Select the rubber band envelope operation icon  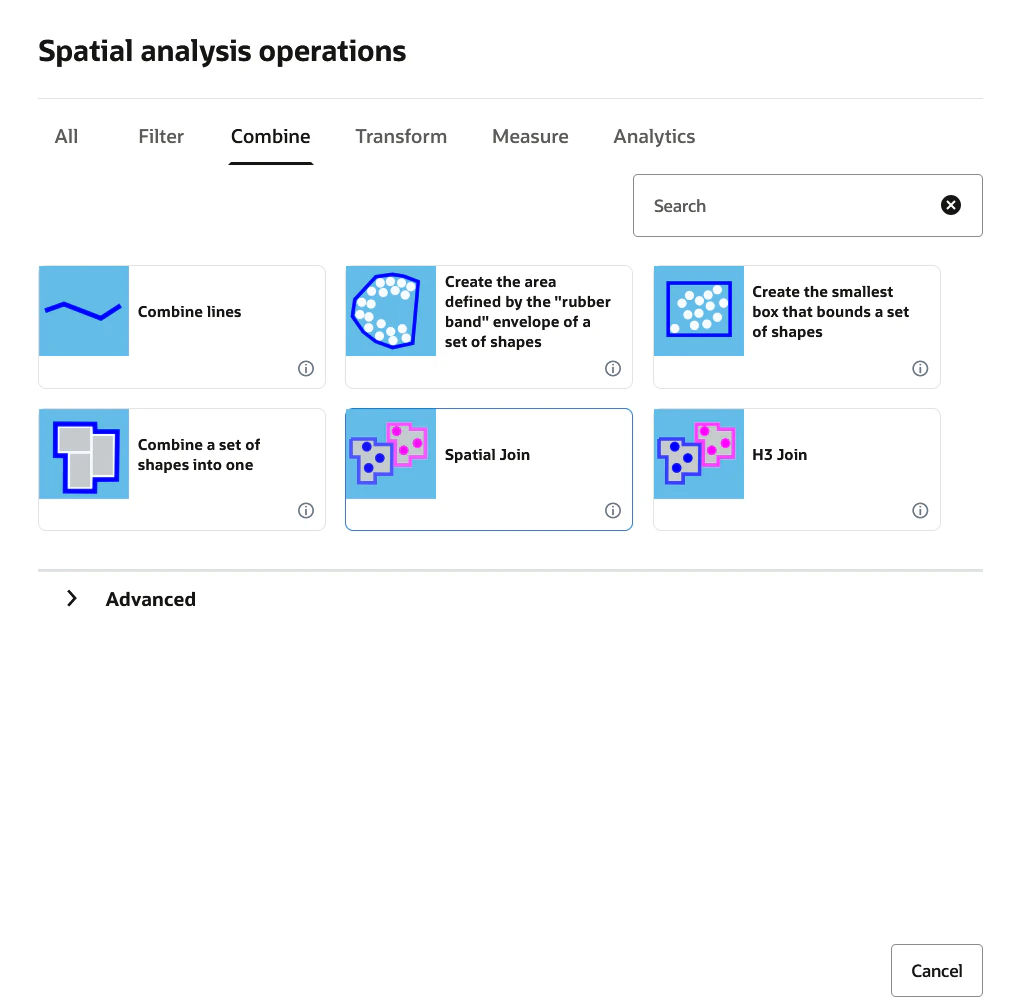391,311
